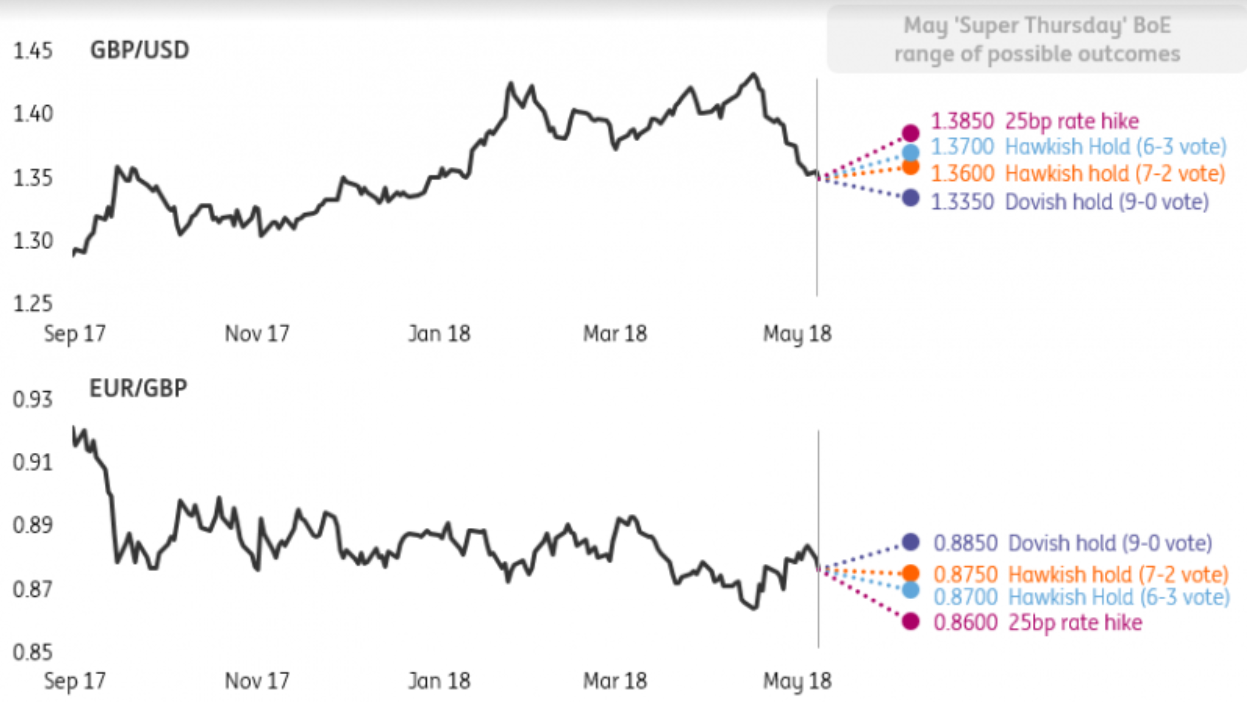Select the '0.8750 Hawkish hold (7-2 vote)' label
The image size is (1247, 702).
1079,575
